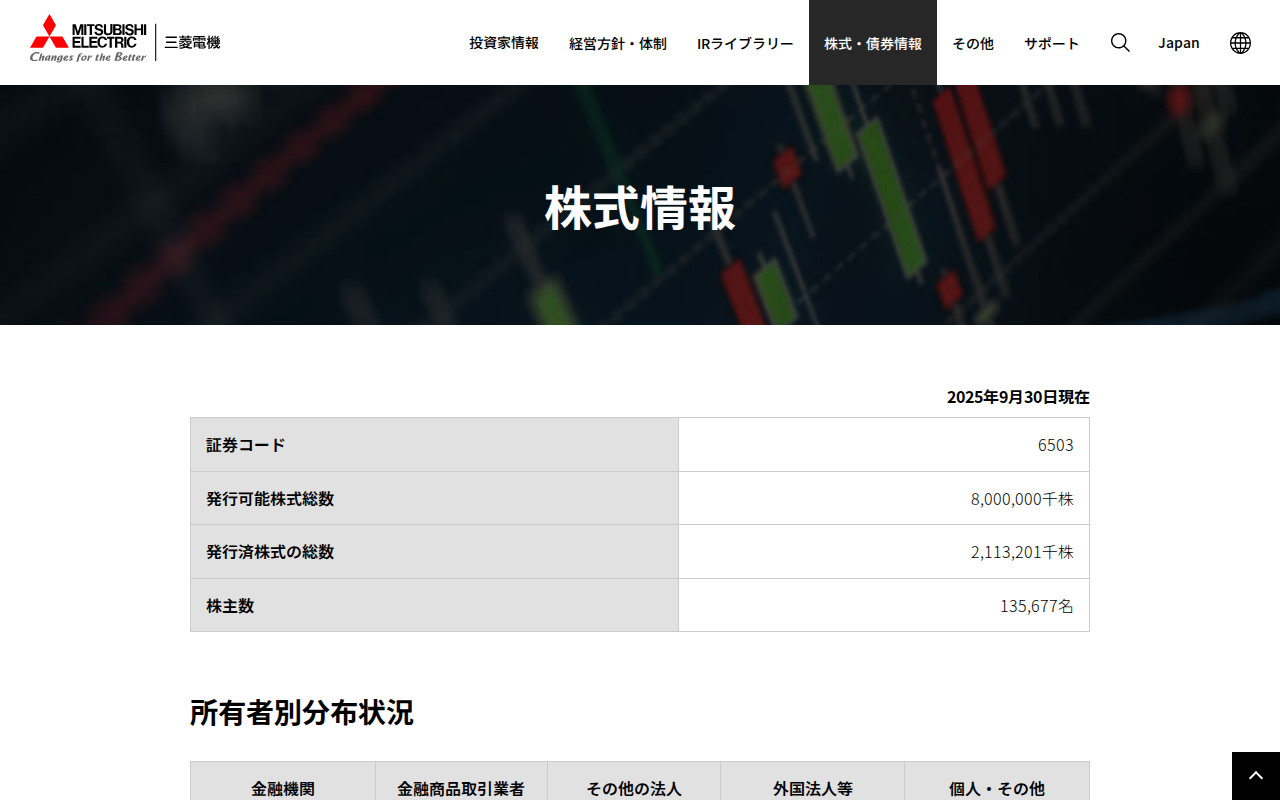Image resolution: width=1280 pixels, height=800 pixels.
Task: Click the 株式情報 page heading
Action: click(640, 208)
